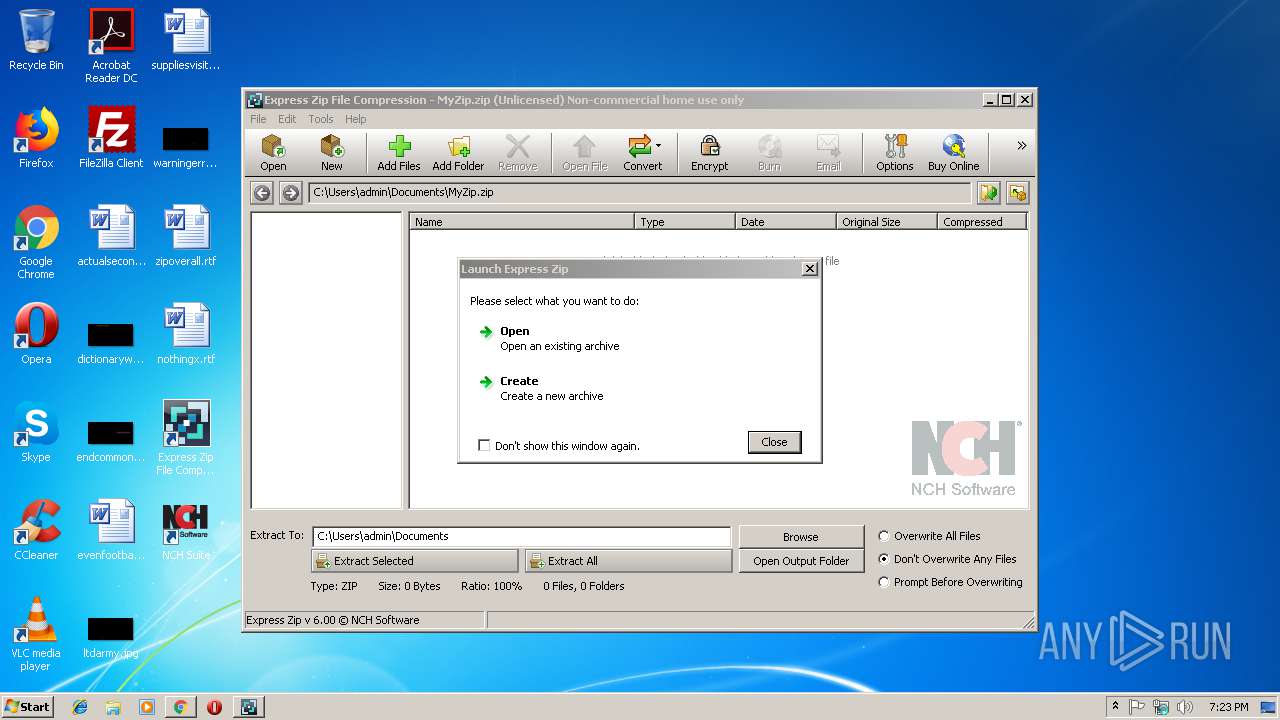Sort by the Date column header
Image resolution: width=1280 pixels, height=720 pixels.
tap(786, 222)
